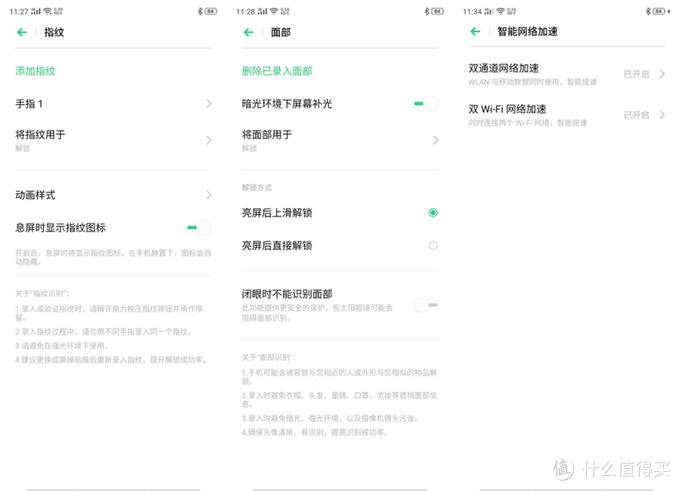Go back from the 面部 screen
Screen dimensions: 680x491
pos(248,32)
